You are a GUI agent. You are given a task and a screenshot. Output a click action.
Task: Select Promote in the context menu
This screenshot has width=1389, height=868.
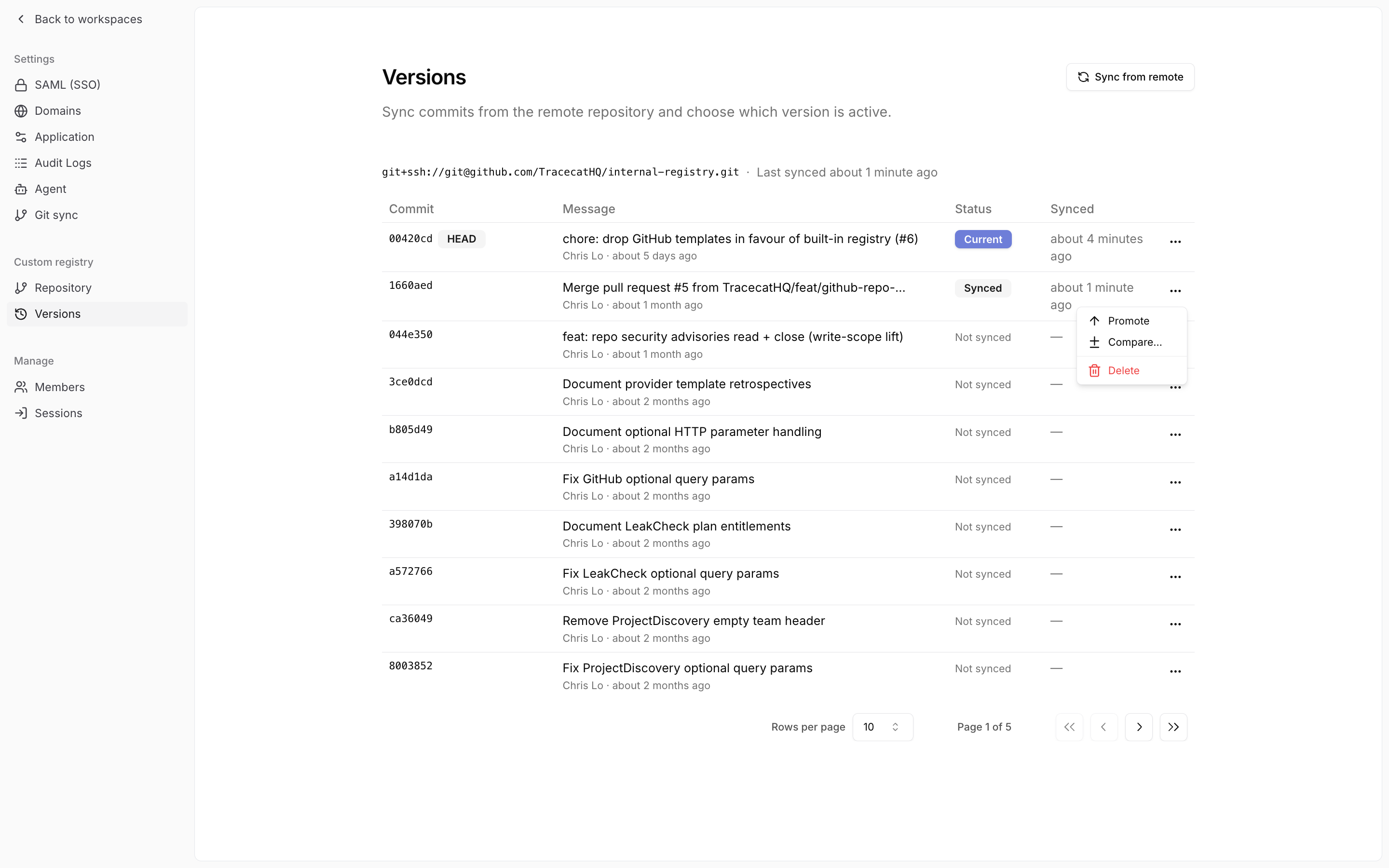[1131, 321]
